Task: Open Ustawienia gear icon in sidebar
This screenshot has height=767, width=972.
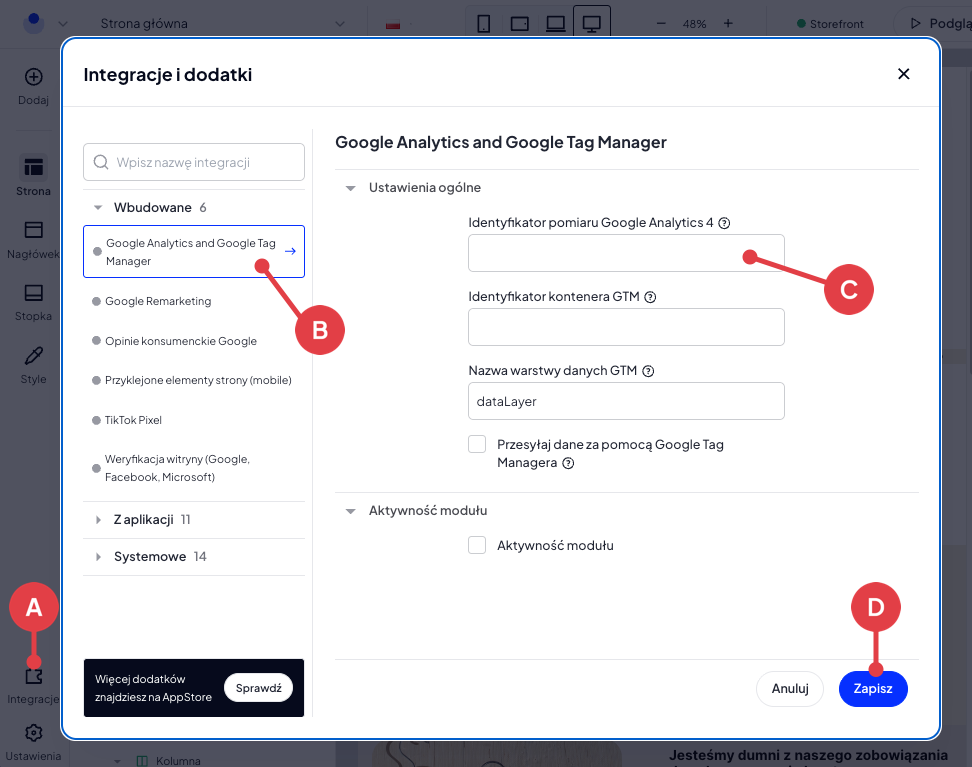Action: point(33,733)
